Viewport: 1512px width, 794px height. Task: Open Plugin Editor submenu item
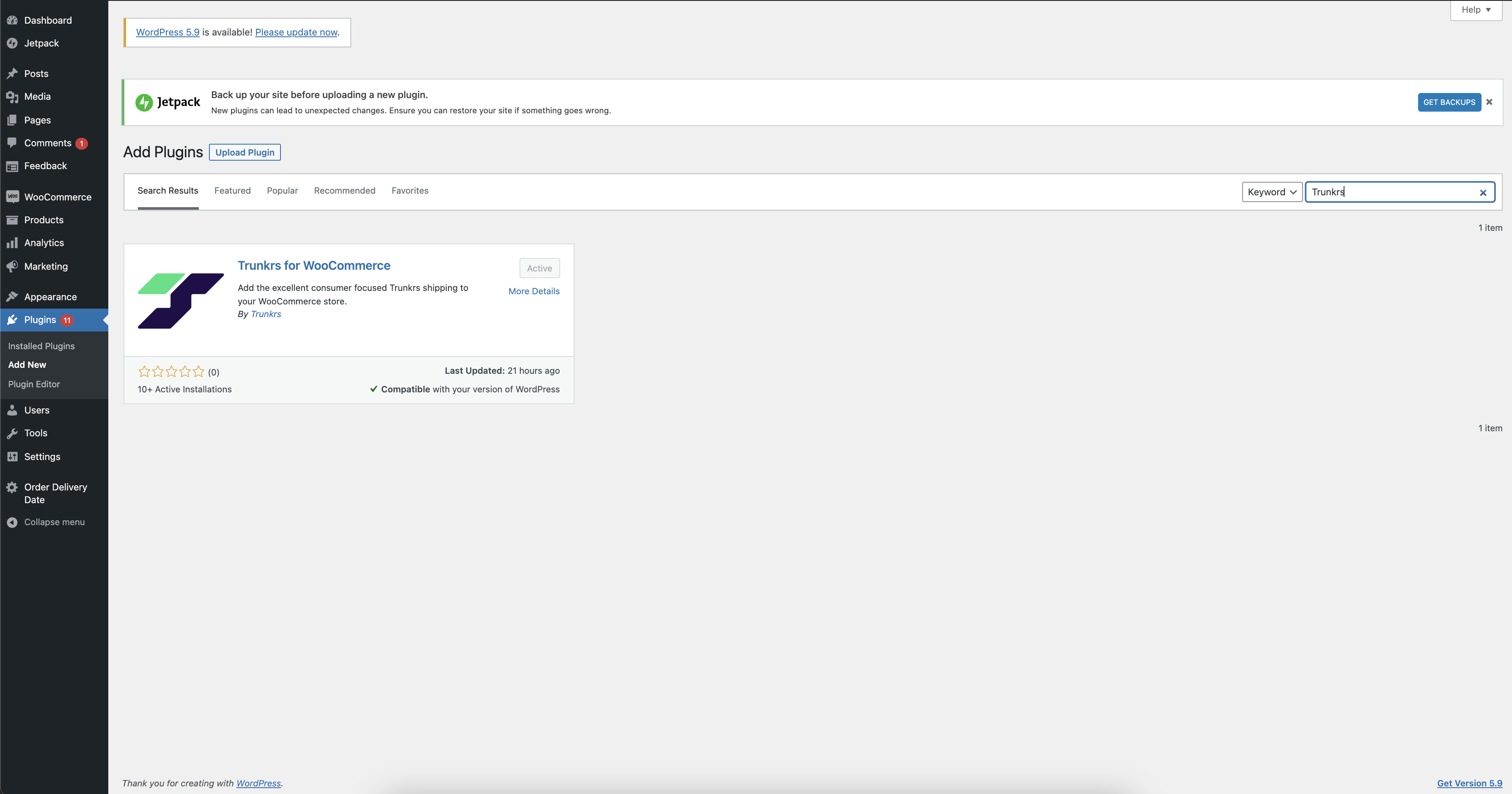pyautogui.click(x=34, y=384)
